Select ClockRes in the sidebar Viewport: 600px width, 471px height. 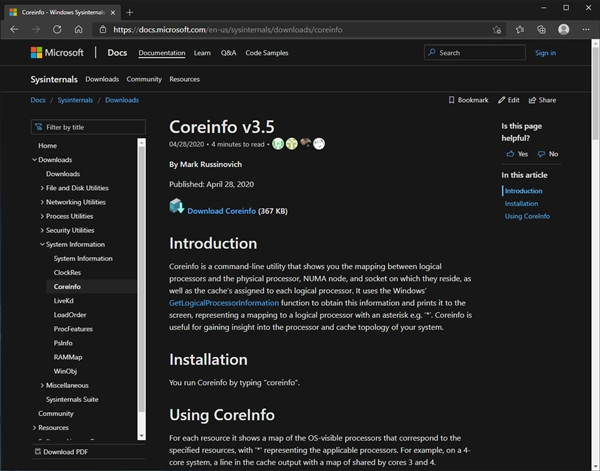coord(67,272)
